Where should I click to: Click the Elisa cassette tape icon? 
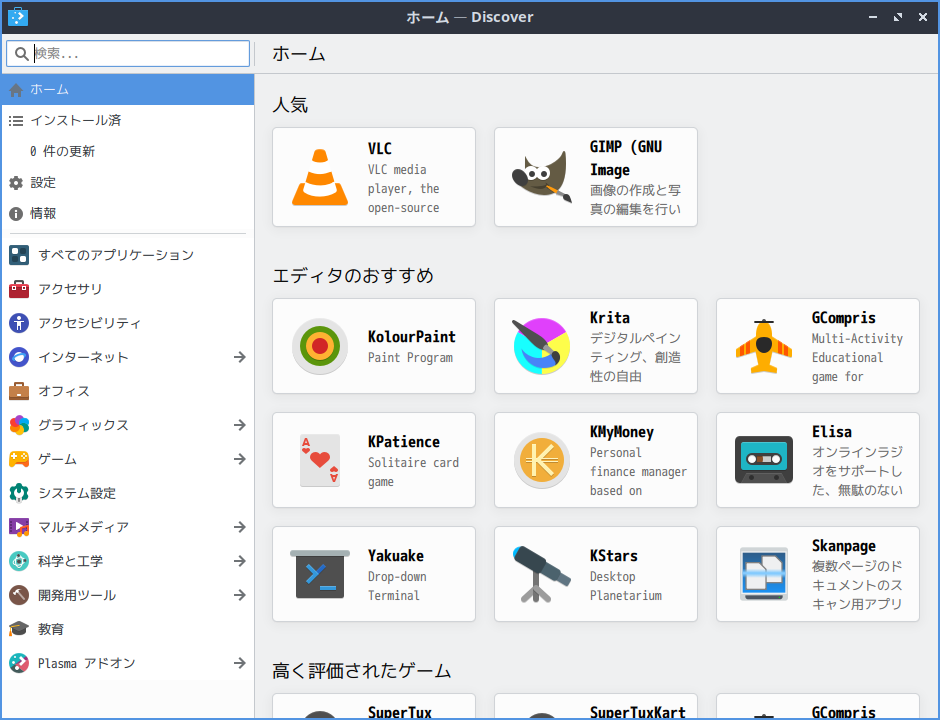(763, 460)
